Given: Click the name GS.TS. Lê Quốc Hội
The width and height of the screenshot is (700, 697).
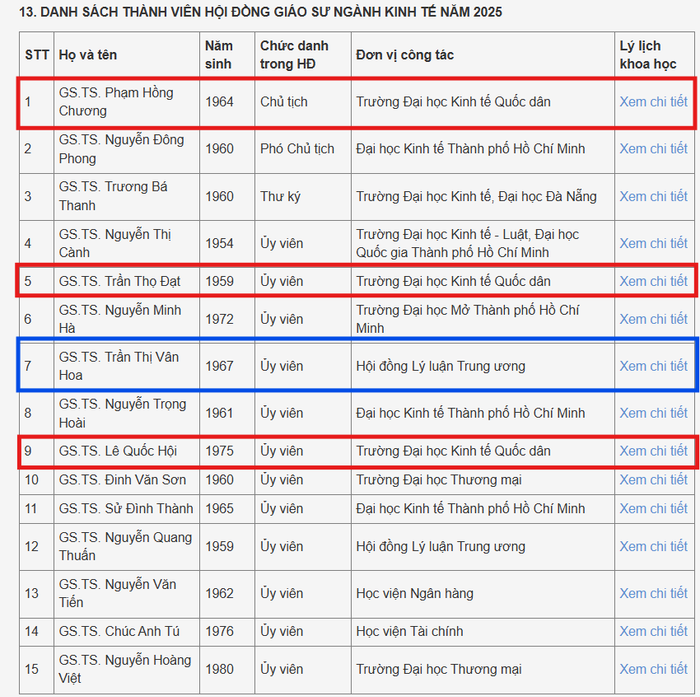Looking at the screenshot, I should (x=118, y=451).
